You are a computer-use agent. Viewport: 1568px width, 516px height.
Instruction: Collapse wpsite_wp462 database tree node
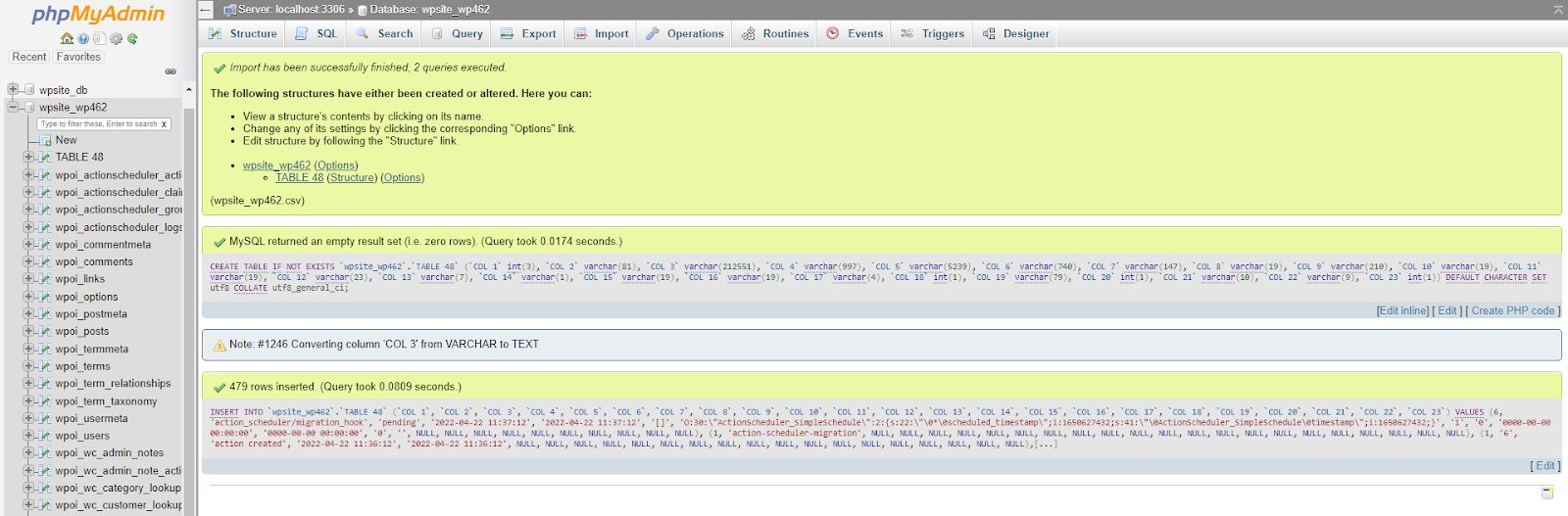14,107
